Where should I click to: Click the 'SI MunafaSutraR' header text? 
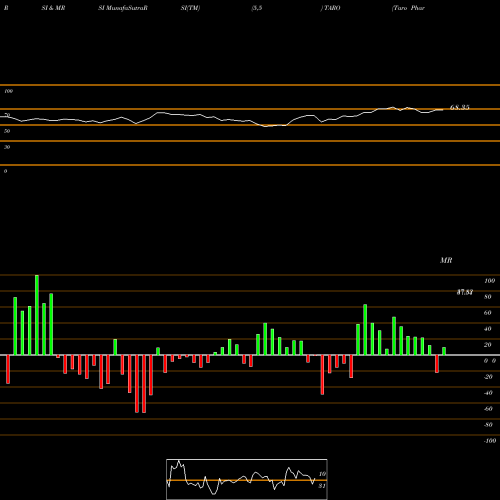click(x=123, y=8)
